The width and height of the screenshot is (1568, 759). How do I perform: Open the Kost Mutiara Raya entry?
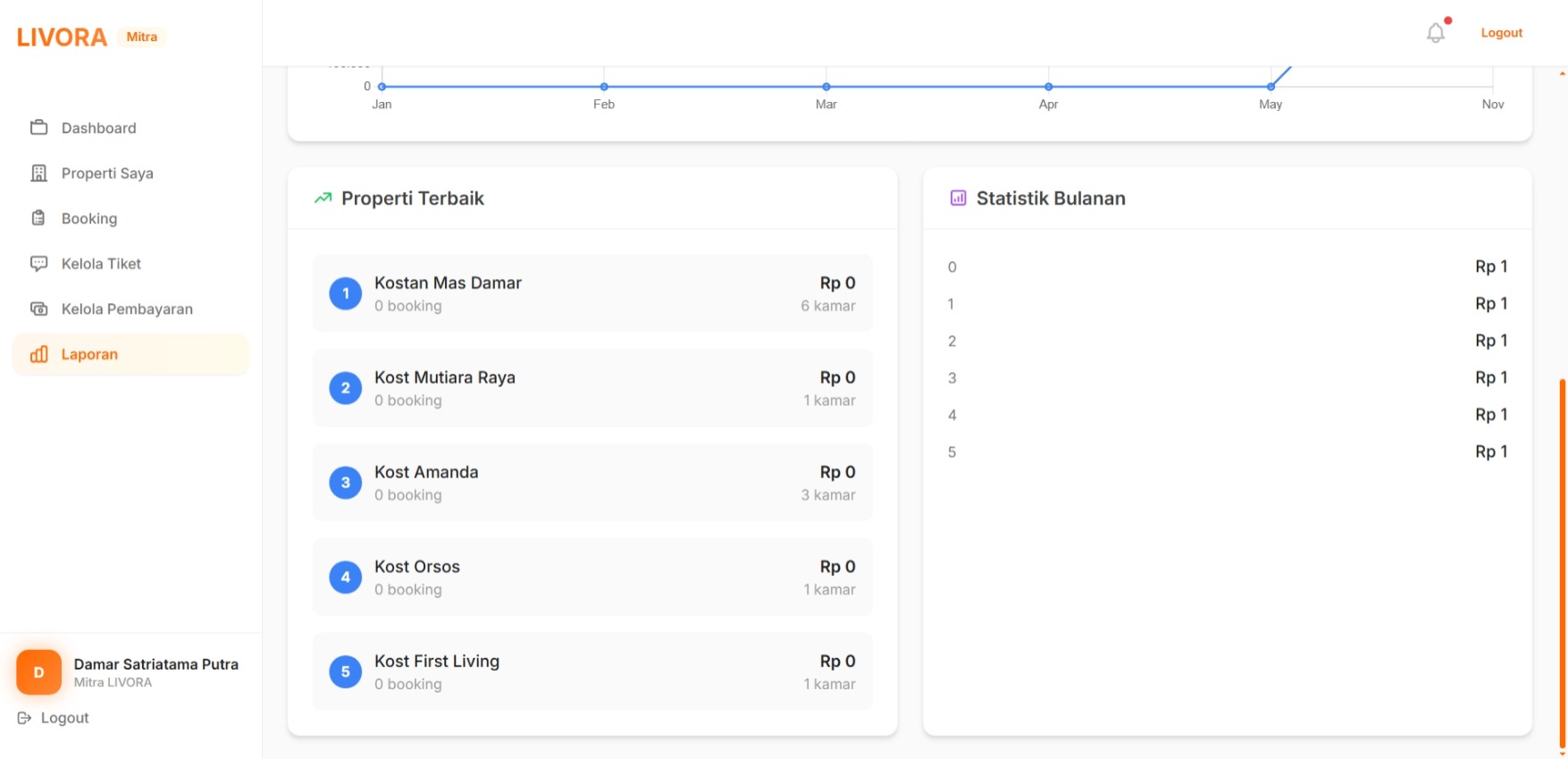591,388
